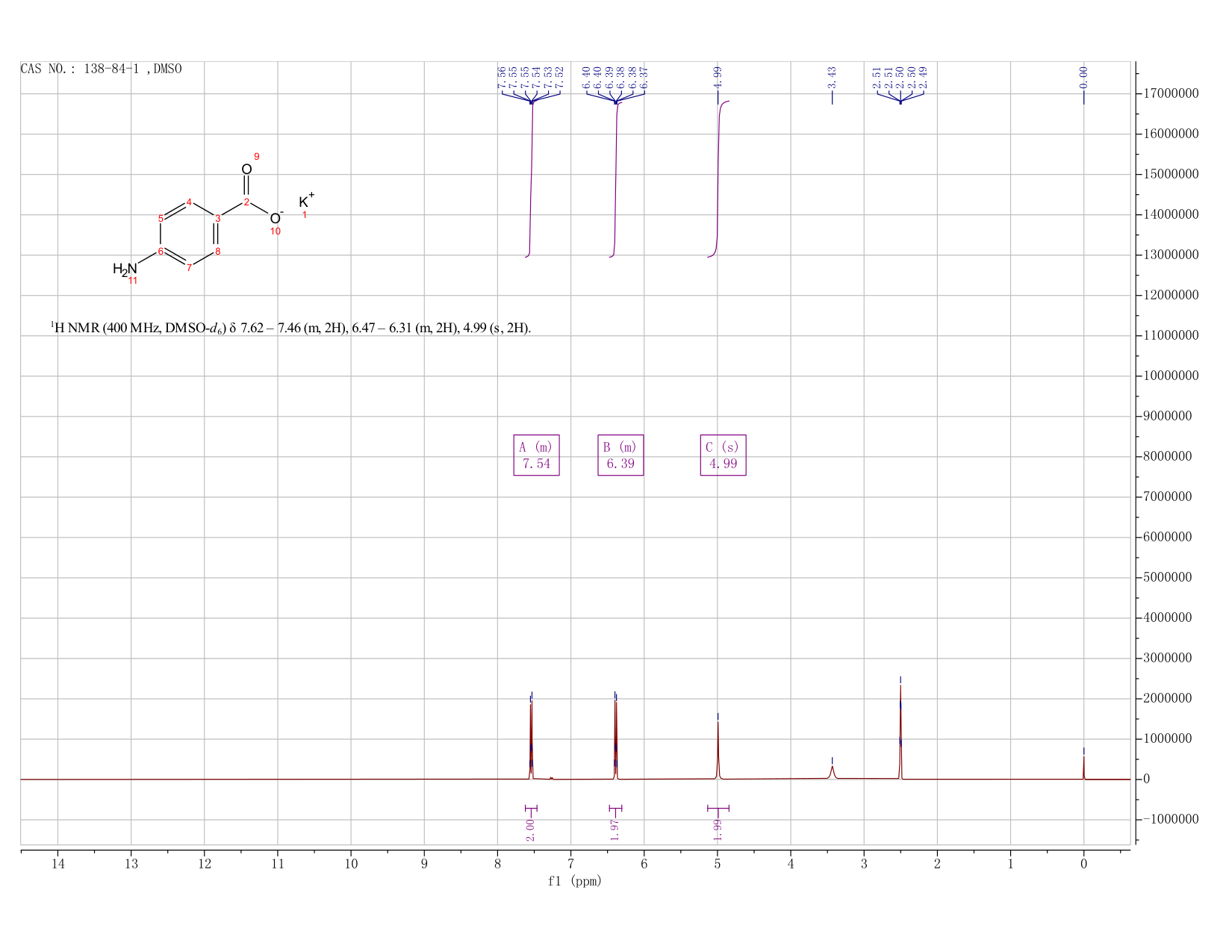Click the x-axis tick label 10

(351, 864)
